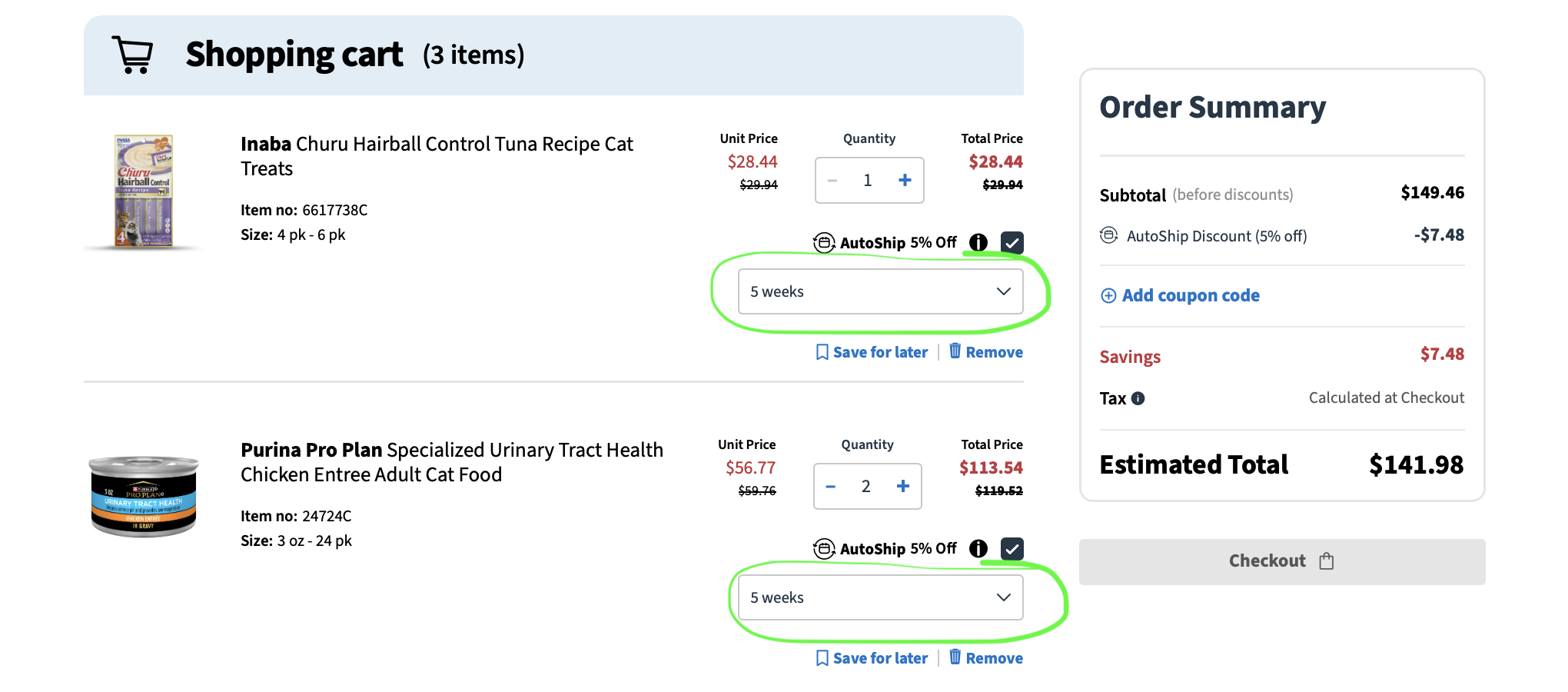1568x692 pixels.
Task: Open the Inaba Churu product thumbnail
Action: [144, 191]
